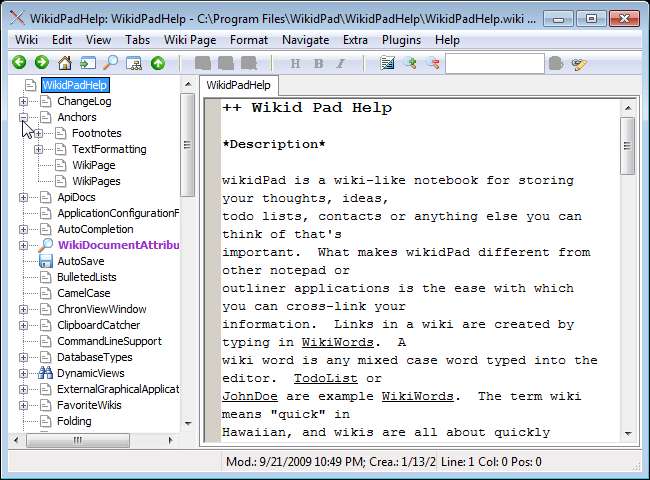Click the green up arrow toolbar icon

point(158,63)
